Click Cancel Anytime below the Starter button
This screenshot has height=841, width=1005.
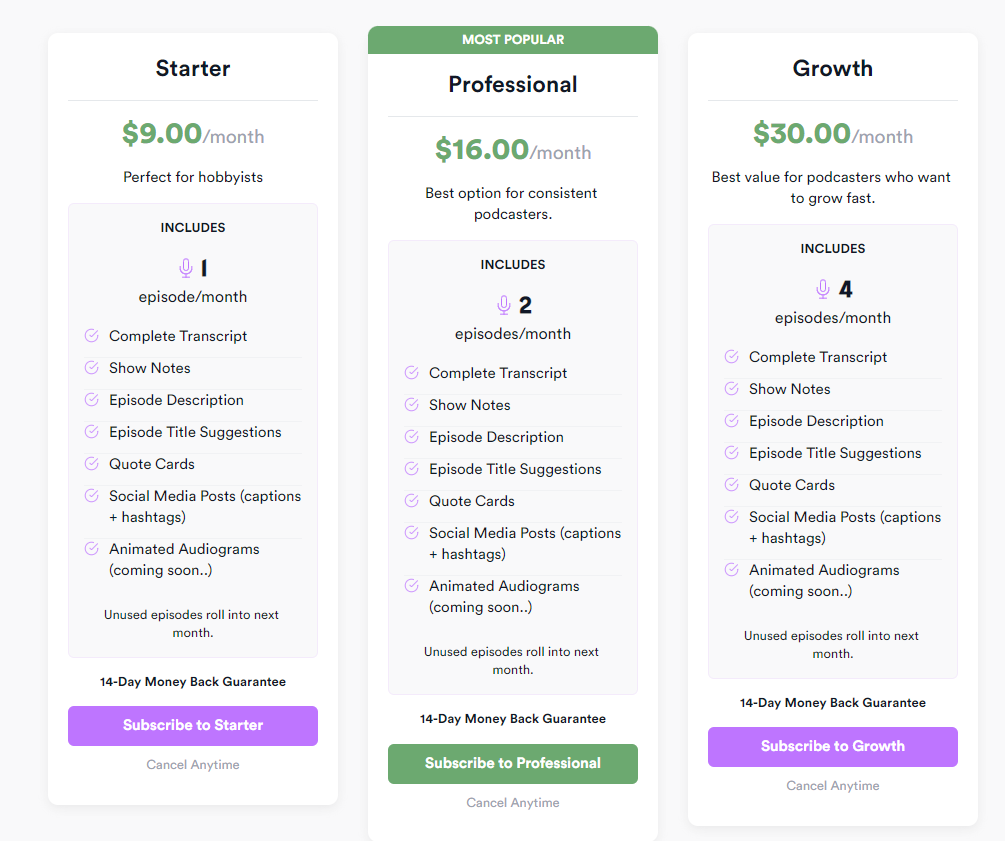(x=193, y=765)
